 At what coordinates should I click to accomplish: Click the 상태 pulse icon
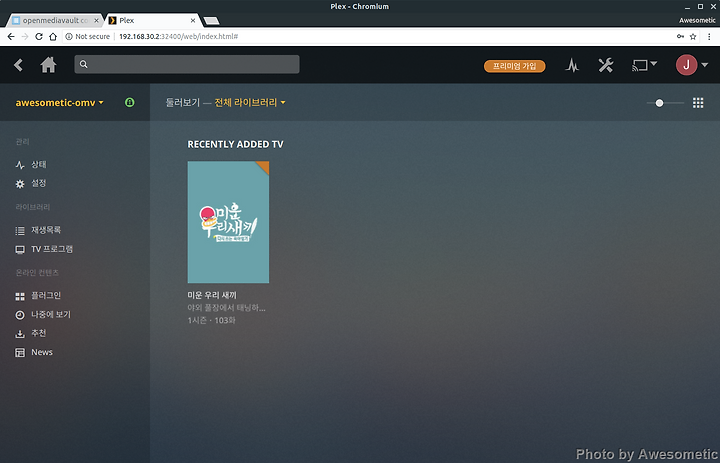tap(20, 164)
